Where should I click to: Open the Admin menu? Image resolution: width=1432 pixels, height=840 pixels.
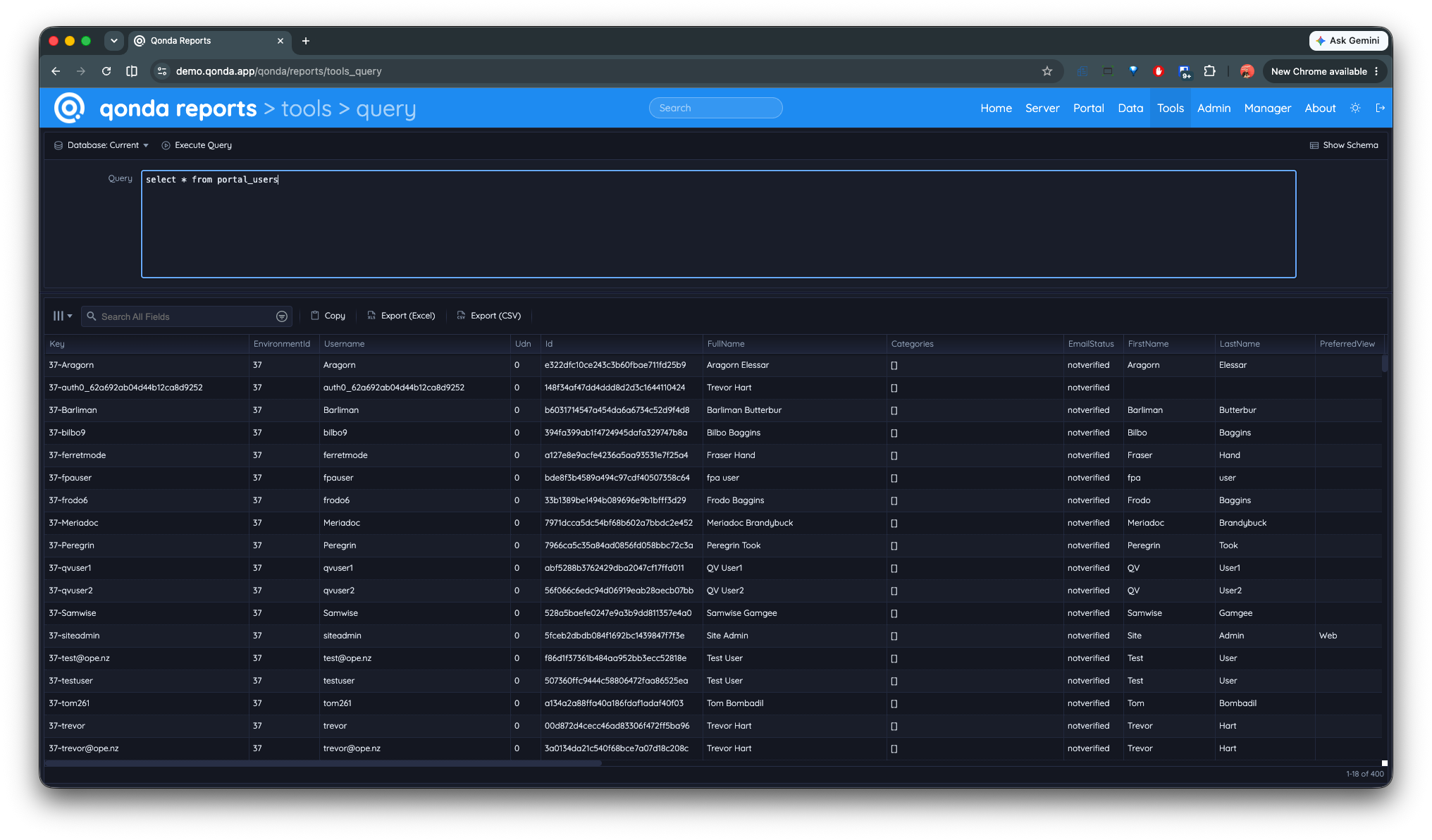(x=1214, y=108)
